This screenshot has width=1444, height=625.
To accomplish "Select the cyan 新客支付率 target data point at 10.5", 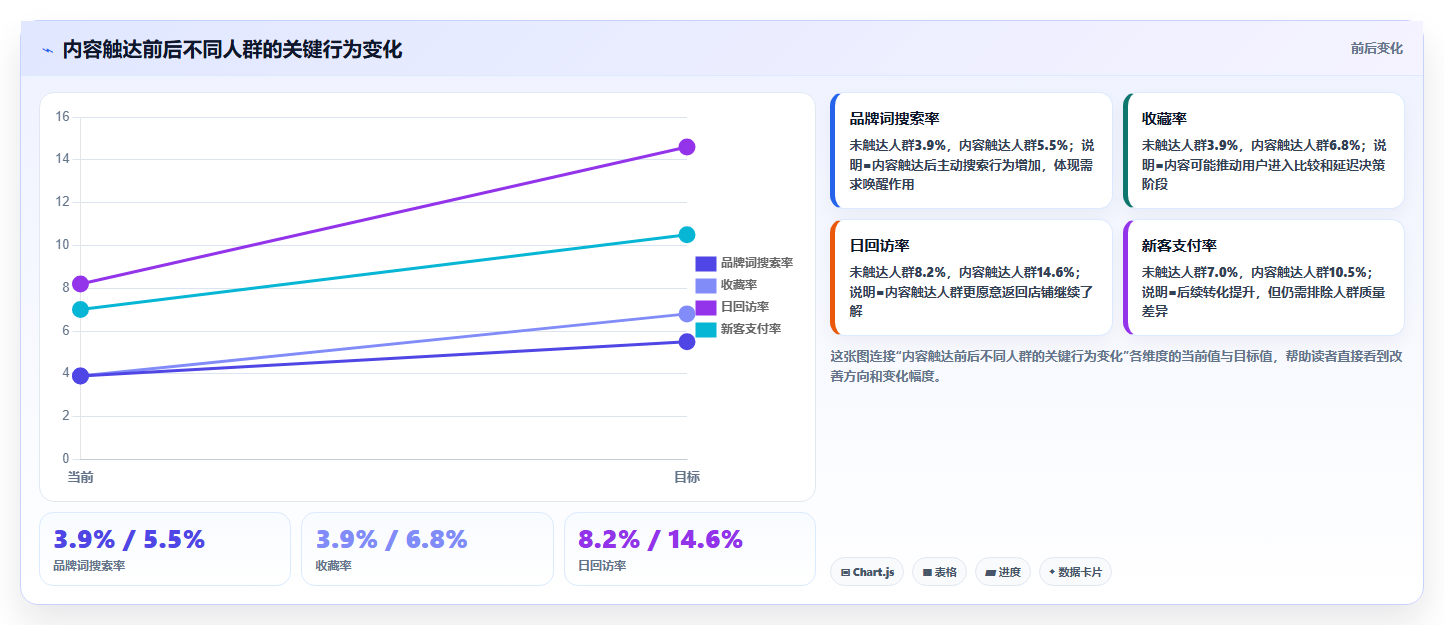I will point(687,235).
